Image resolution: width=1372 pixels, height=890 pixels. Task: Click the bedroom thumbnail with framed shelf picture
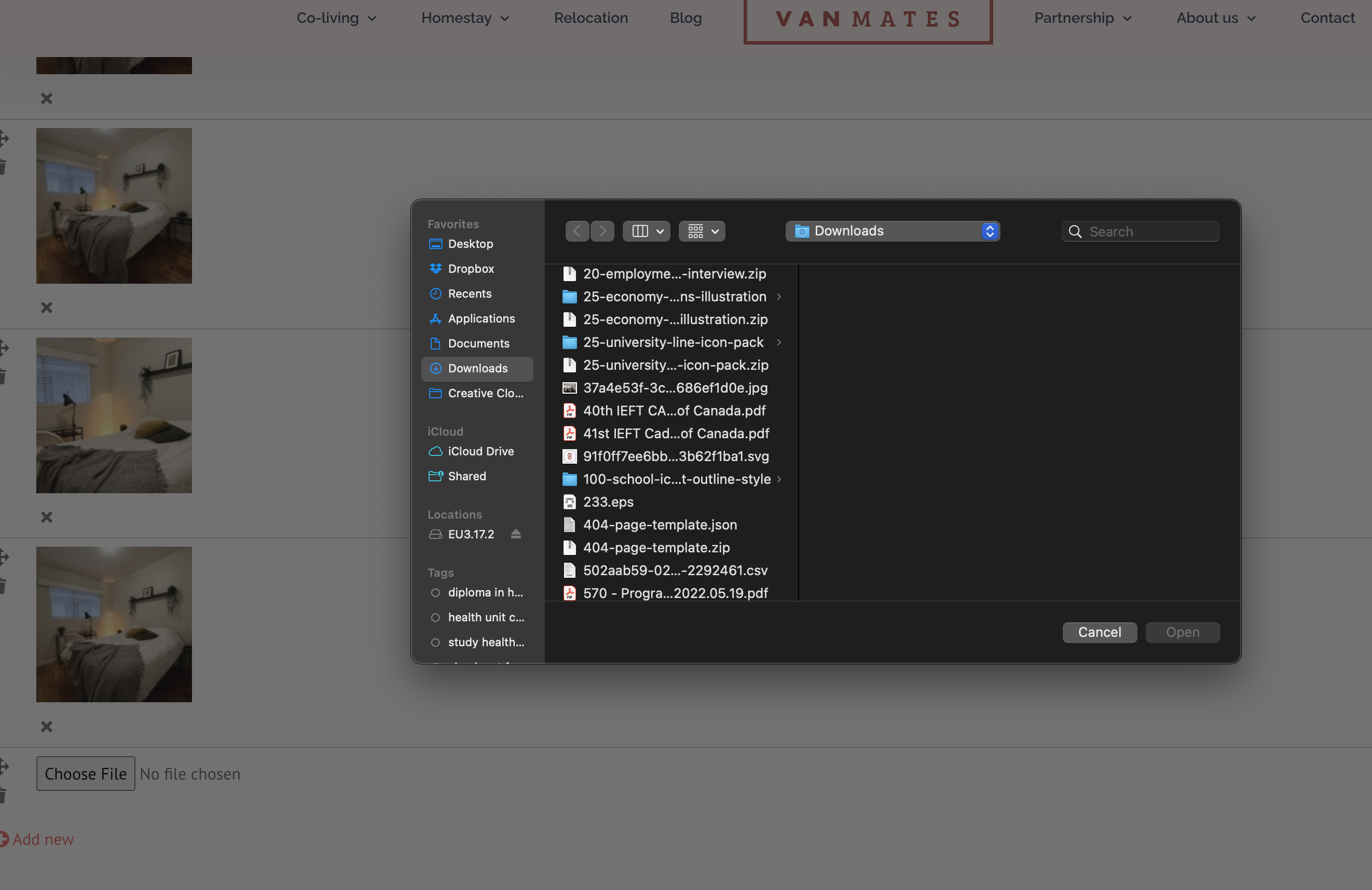click(114, 415)
